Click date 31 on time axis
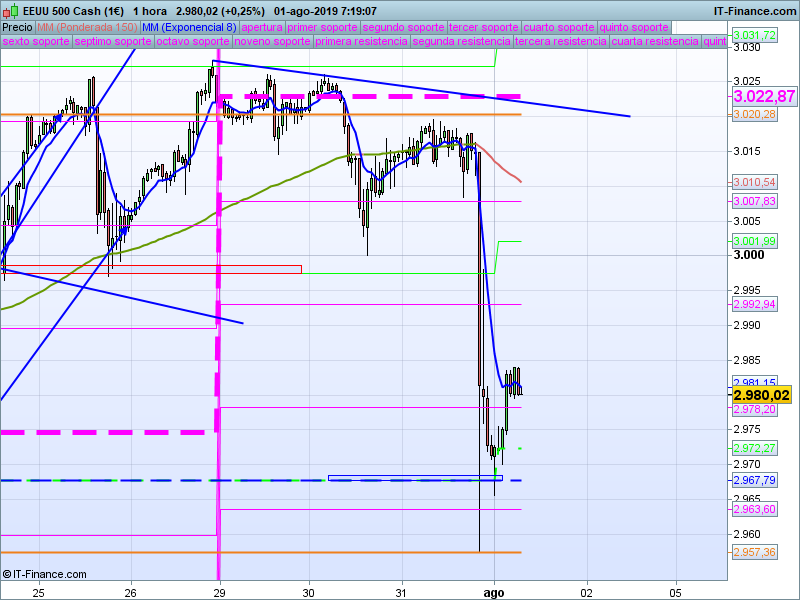Image resolution: width=800 pixels, height=600 pixels. coord(402,593)
